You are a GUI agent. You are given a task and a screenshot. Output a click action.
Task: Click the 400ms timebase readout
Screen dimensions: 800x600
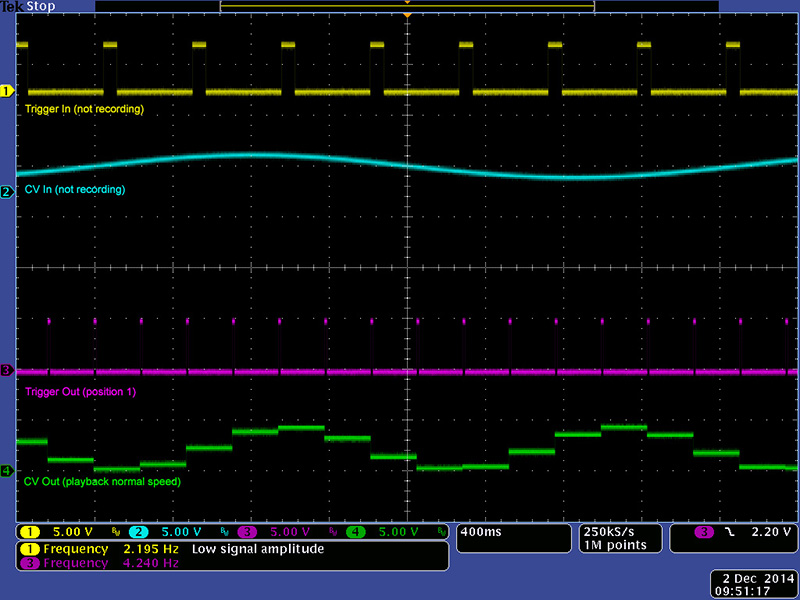(x=483, y=532)
